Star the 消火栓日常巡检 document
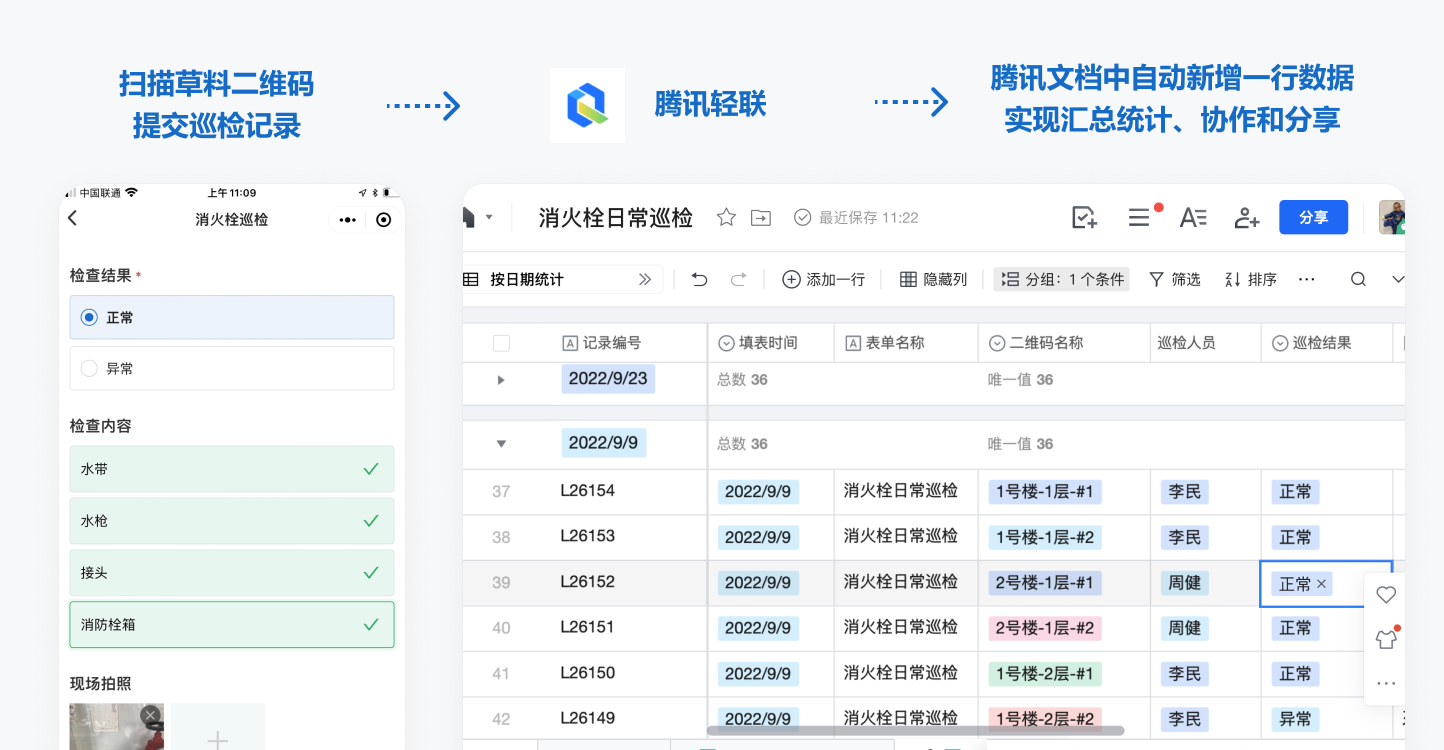The height and width of the screenshot is (750, 1444). (726, 217)
